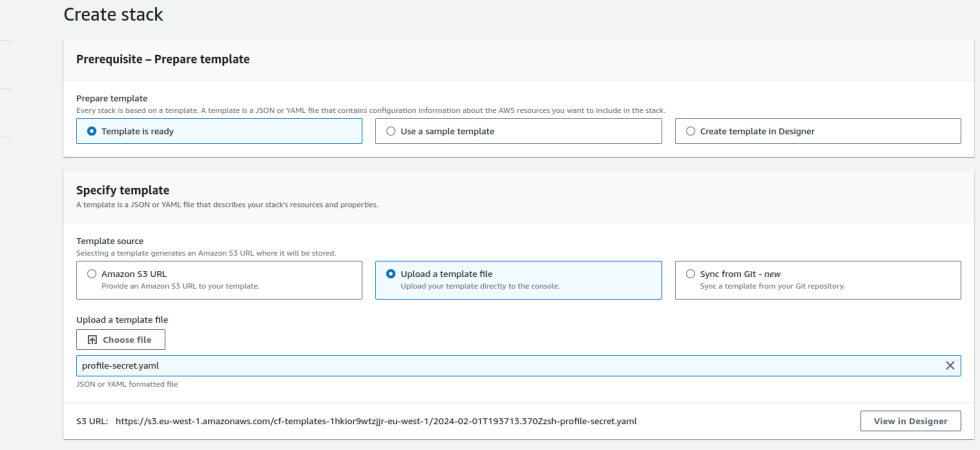
Task: Click the 'Template source' field label
Action: (x=109, y=241)
